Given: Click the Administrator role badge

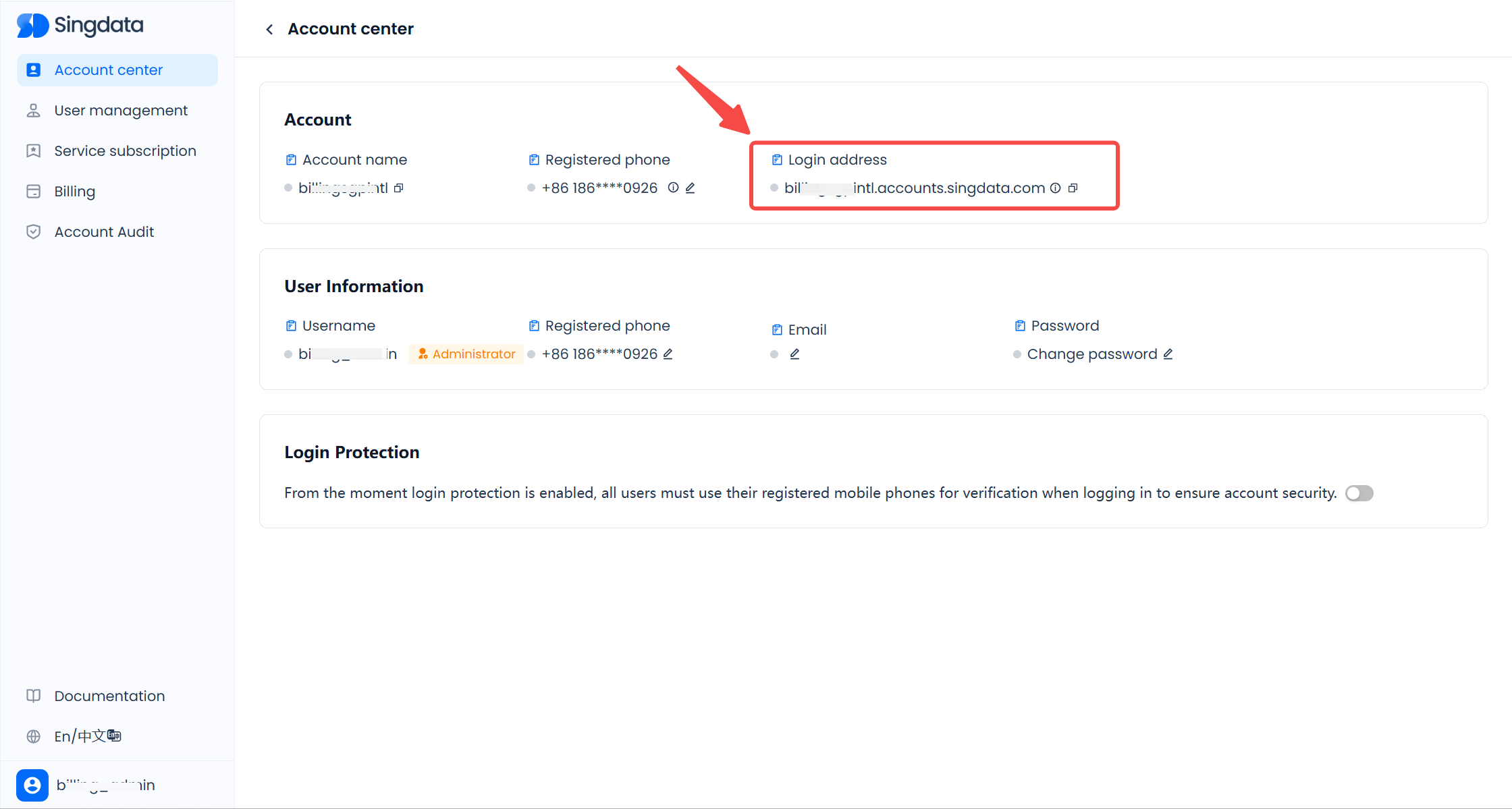Looking at the screenshot, I should (x=466, y=354).
